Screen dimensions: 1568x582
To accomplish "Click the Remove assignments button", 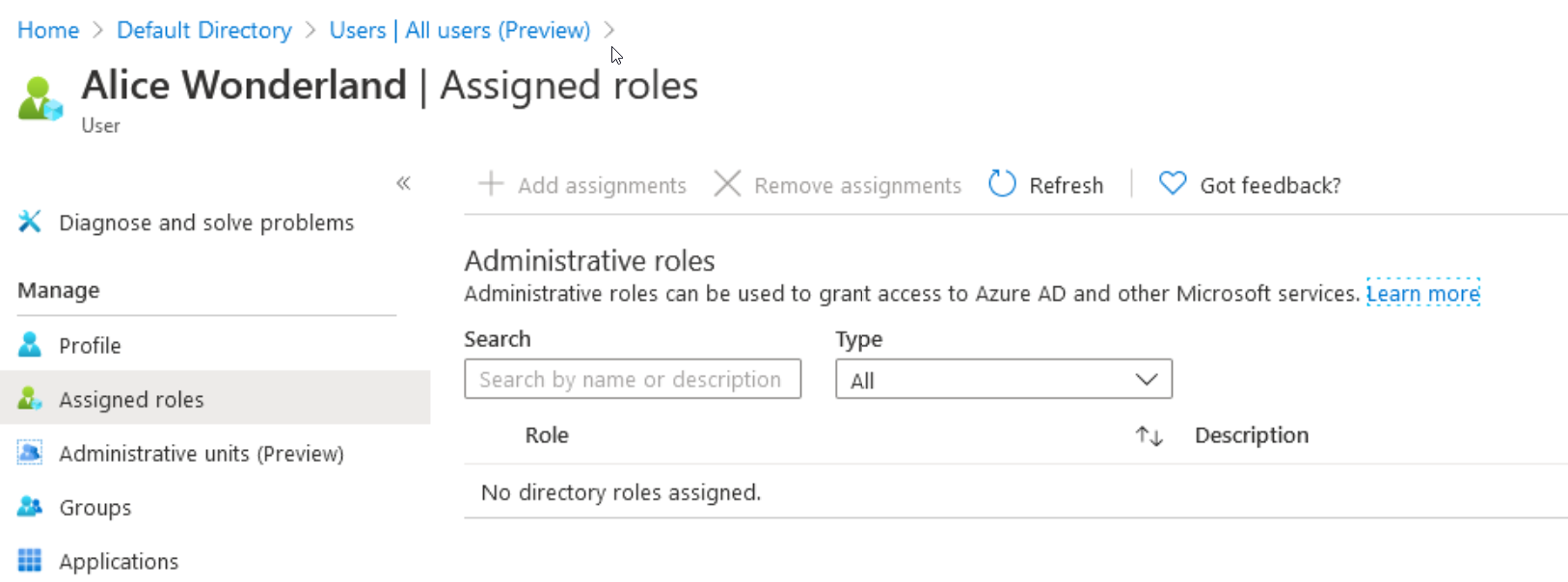I will click(x=838, y=184).
